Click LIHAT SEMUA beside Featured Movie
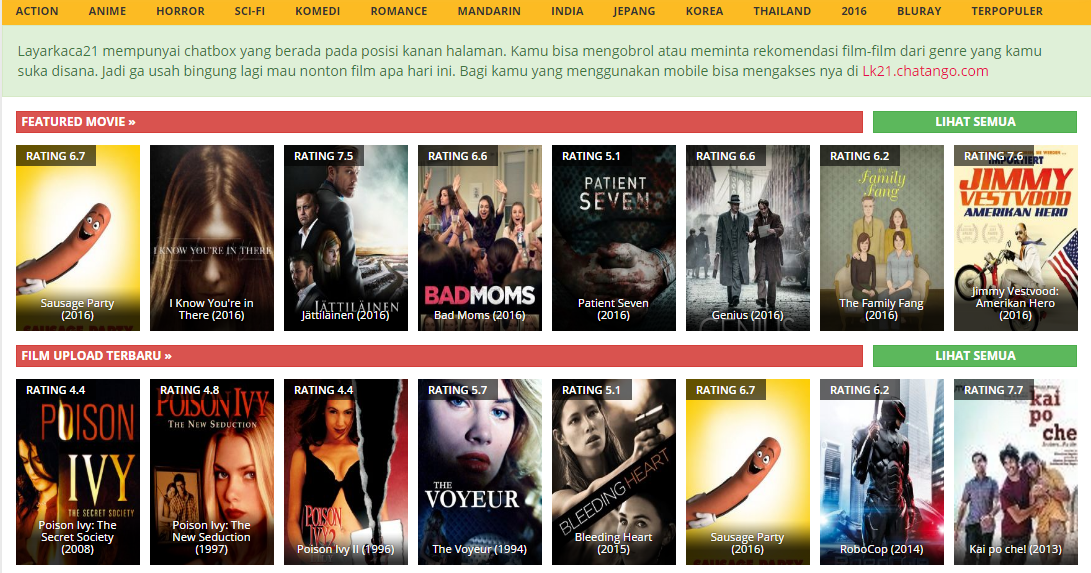 (x=975, y=122)
